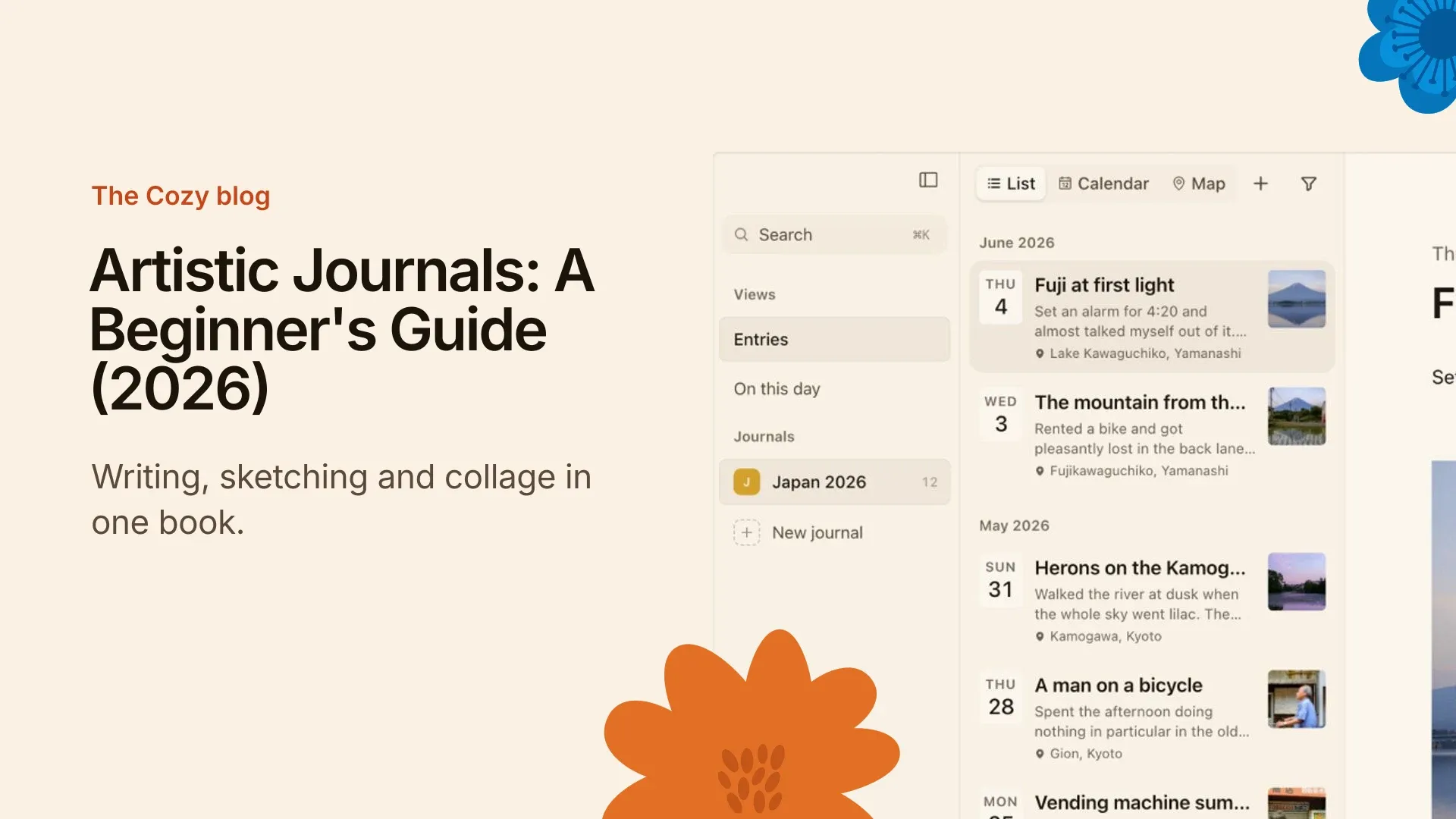Click the Lake Kawaguchiko, Yamanashi location text
The width and height of the screenshot is (1456, 819).
[x=1145, y=354]
